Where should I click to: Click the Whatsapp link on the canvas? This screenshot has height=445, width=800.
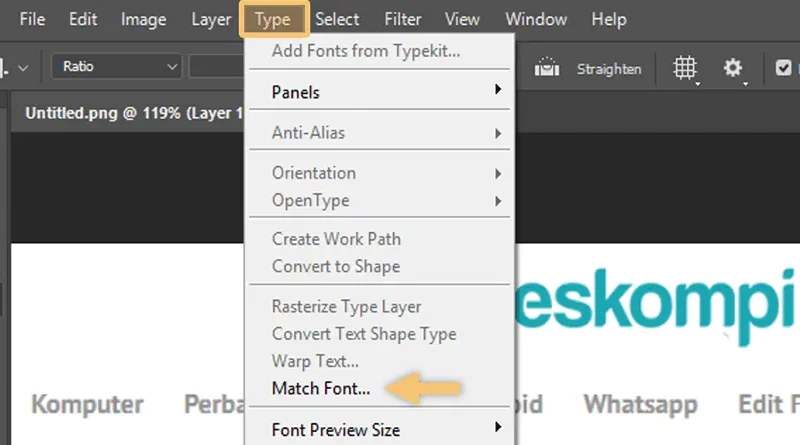click(640, 405)
